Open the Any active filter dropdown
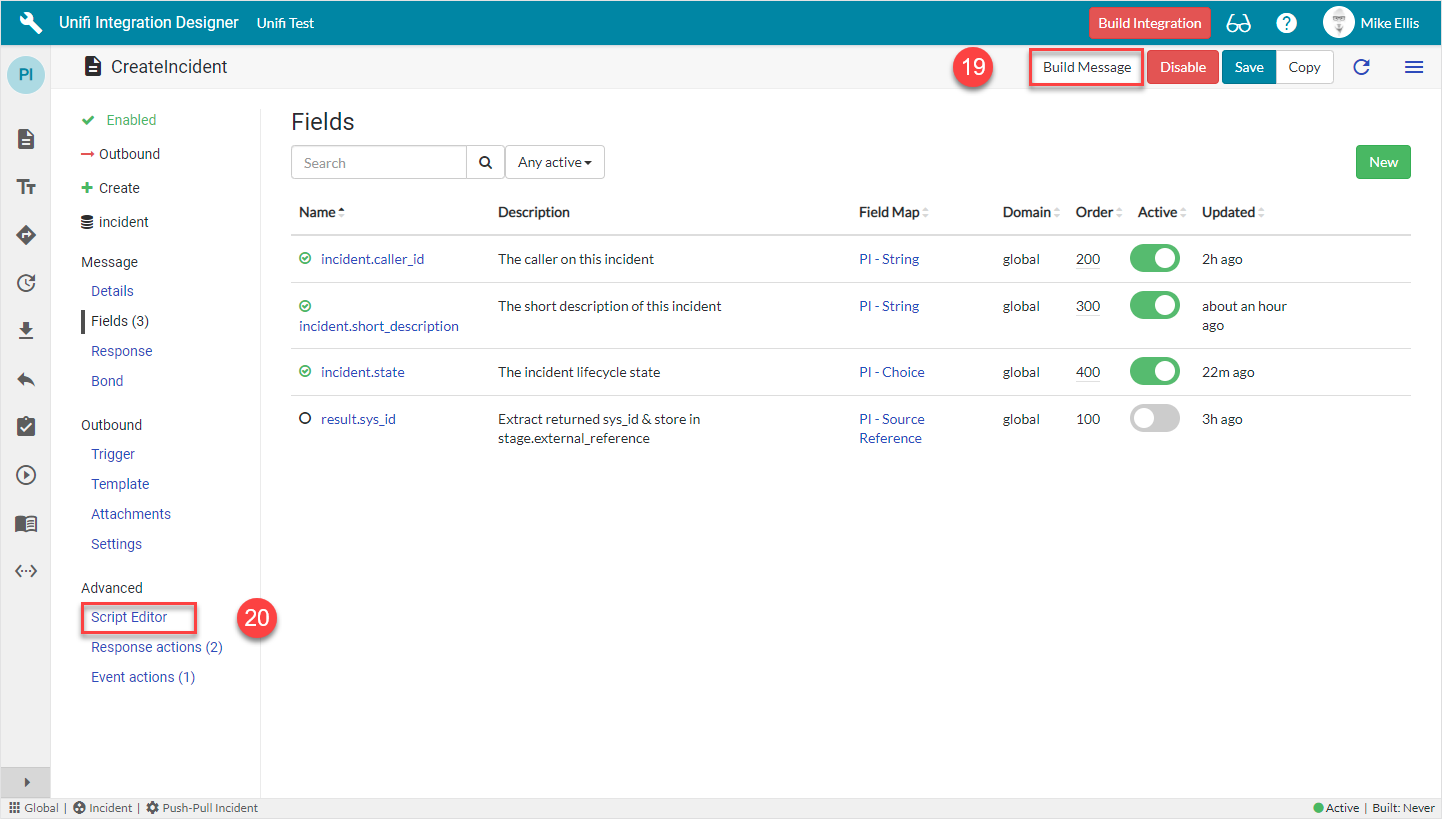Screen dimensions: 1442x819 (554, 163)
